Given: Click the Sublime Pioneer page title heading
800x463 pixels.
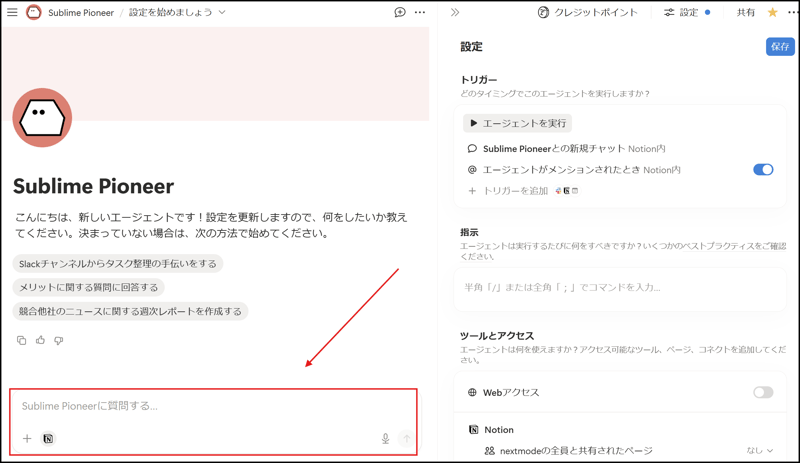Looking at the screenshot, I should coord(93,186).
